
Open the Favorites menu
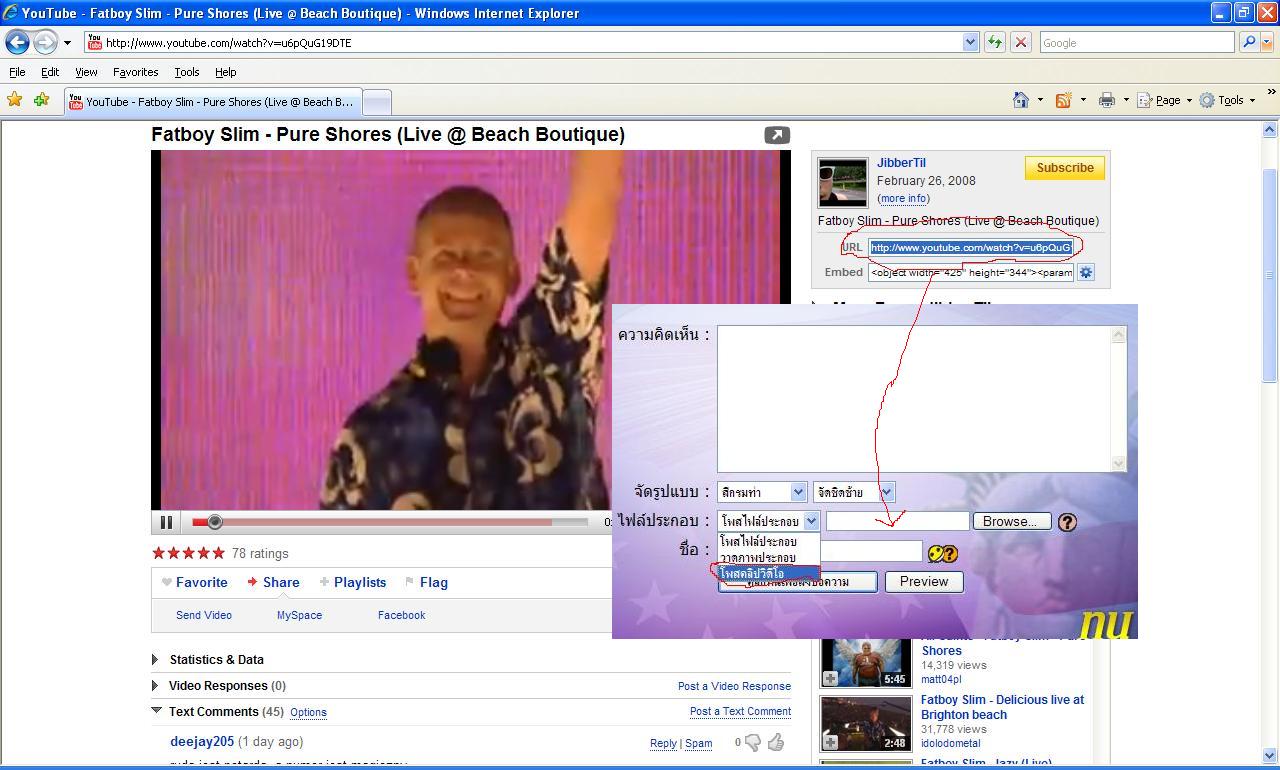(x=135, y=72)
